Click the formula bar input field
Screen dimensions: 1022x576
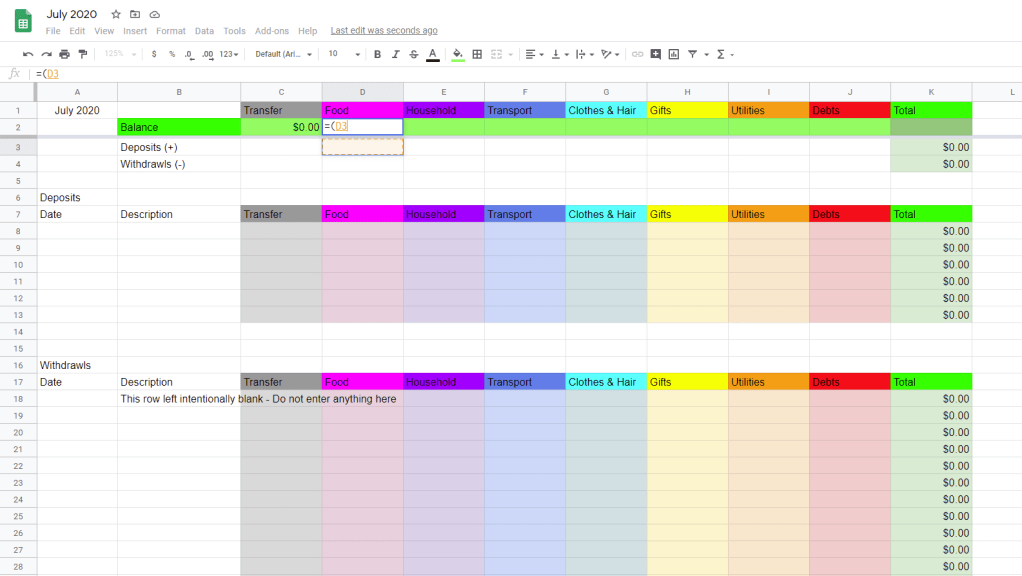point(500,74)
